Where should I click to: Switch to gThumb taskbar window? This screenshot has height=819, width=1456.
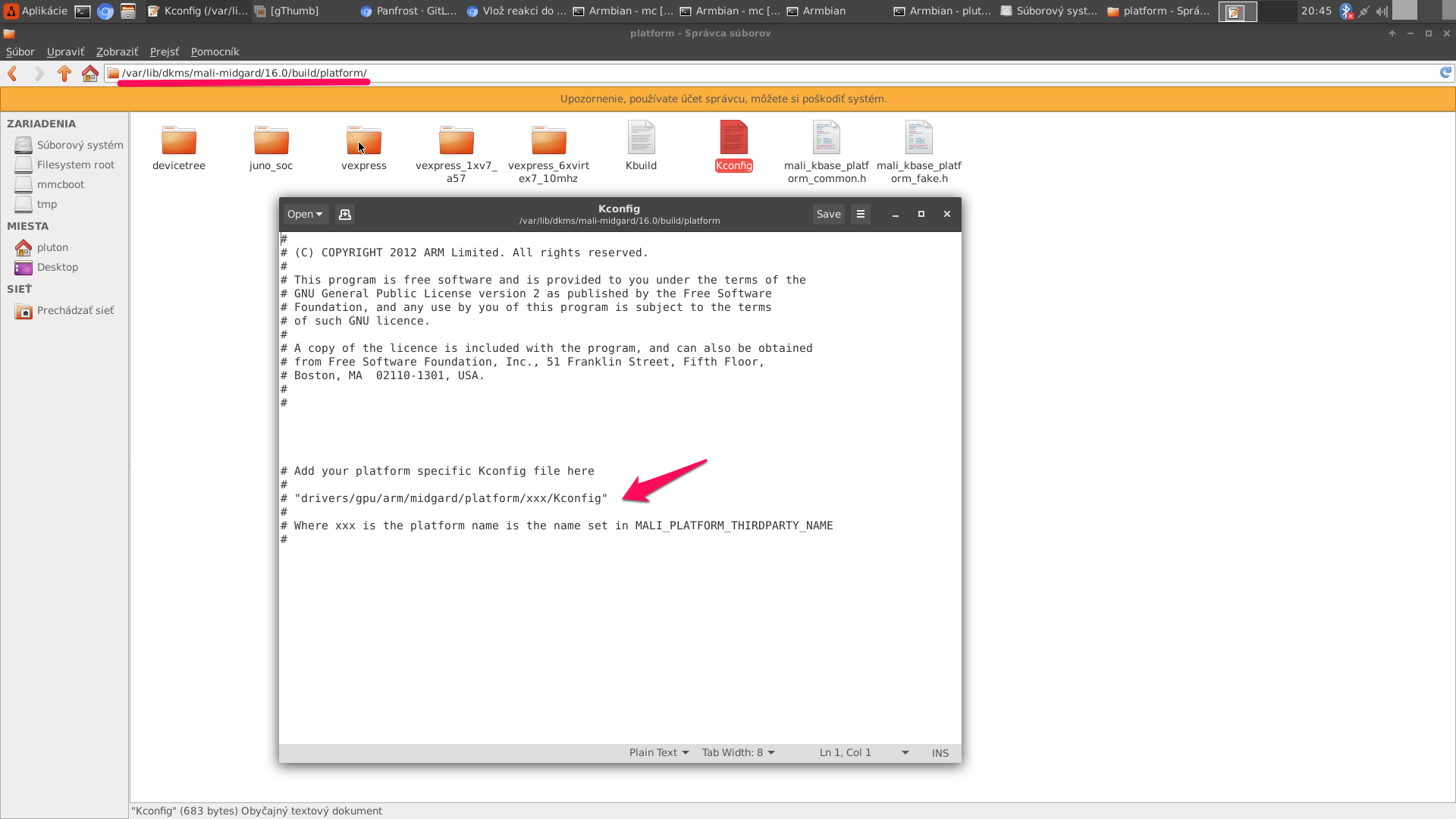pos(303,11)
